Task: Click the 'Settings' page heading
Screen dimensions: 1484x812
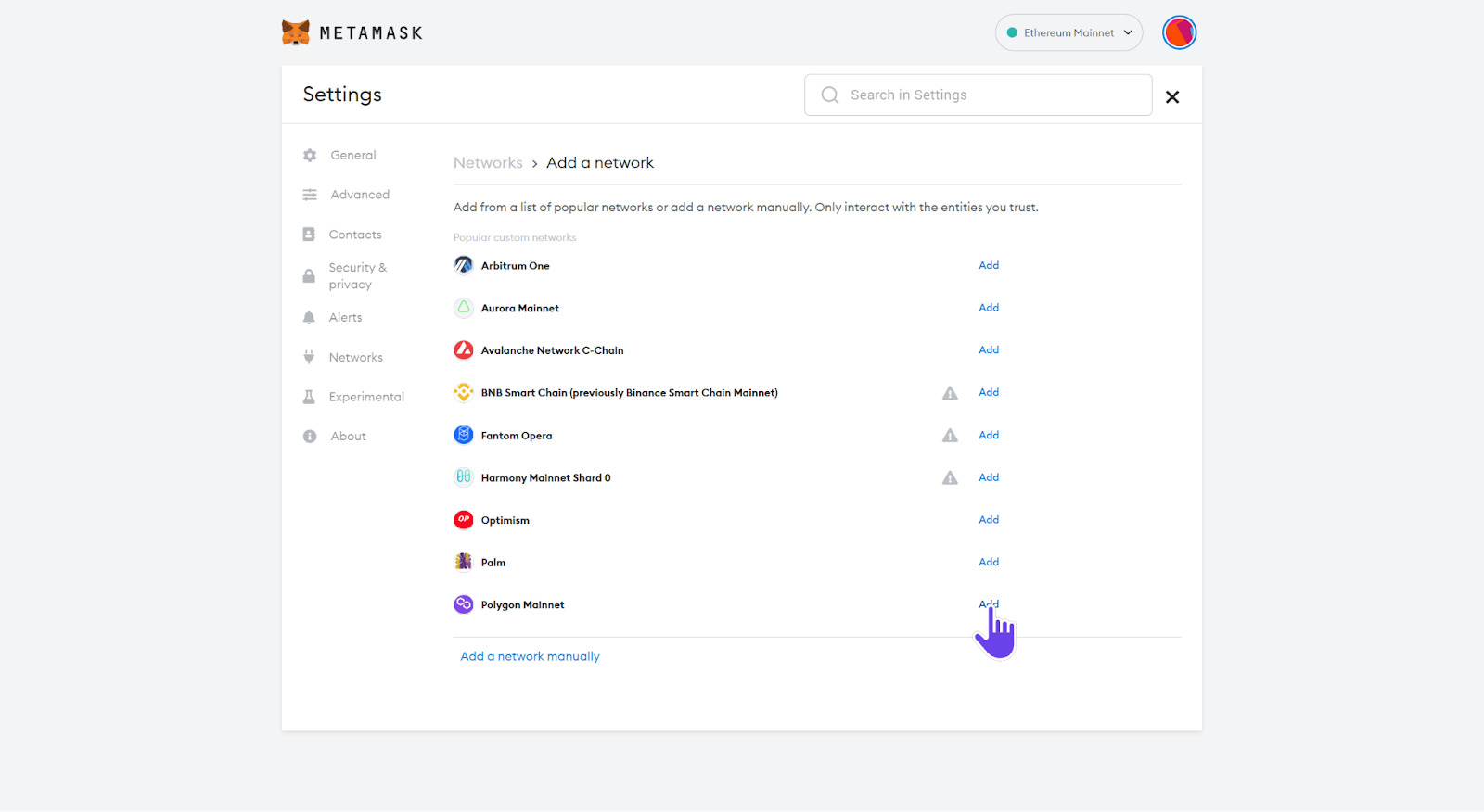Action: click(x=342, y=95)
